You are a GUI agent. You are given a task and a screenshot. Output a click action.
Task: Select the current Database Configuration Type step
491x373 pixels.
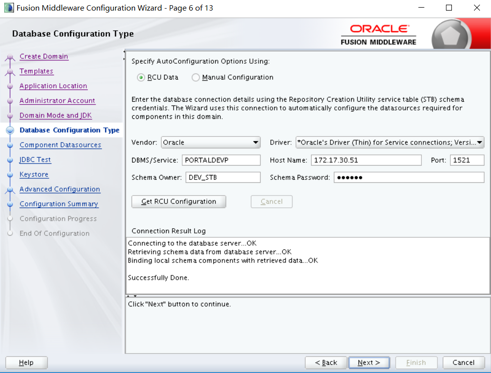point(69,130)
